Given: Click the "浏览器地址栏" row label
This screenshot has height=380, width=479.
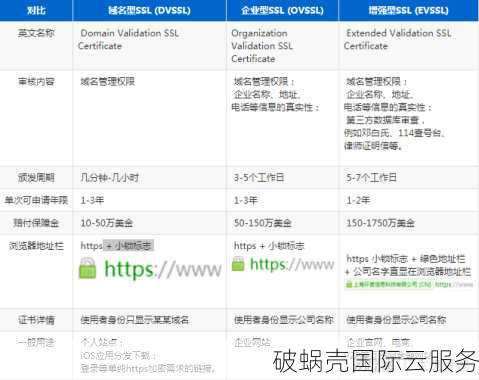Looking at the screenshot, I should [36, 246].
